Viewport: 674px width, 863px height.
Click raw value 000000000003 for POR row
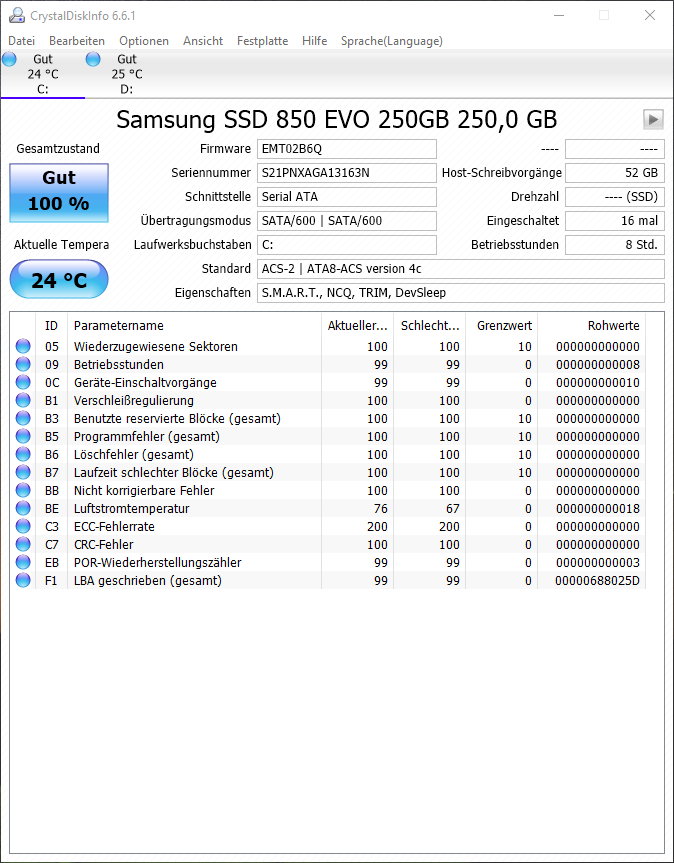click(x=598, y=562)
